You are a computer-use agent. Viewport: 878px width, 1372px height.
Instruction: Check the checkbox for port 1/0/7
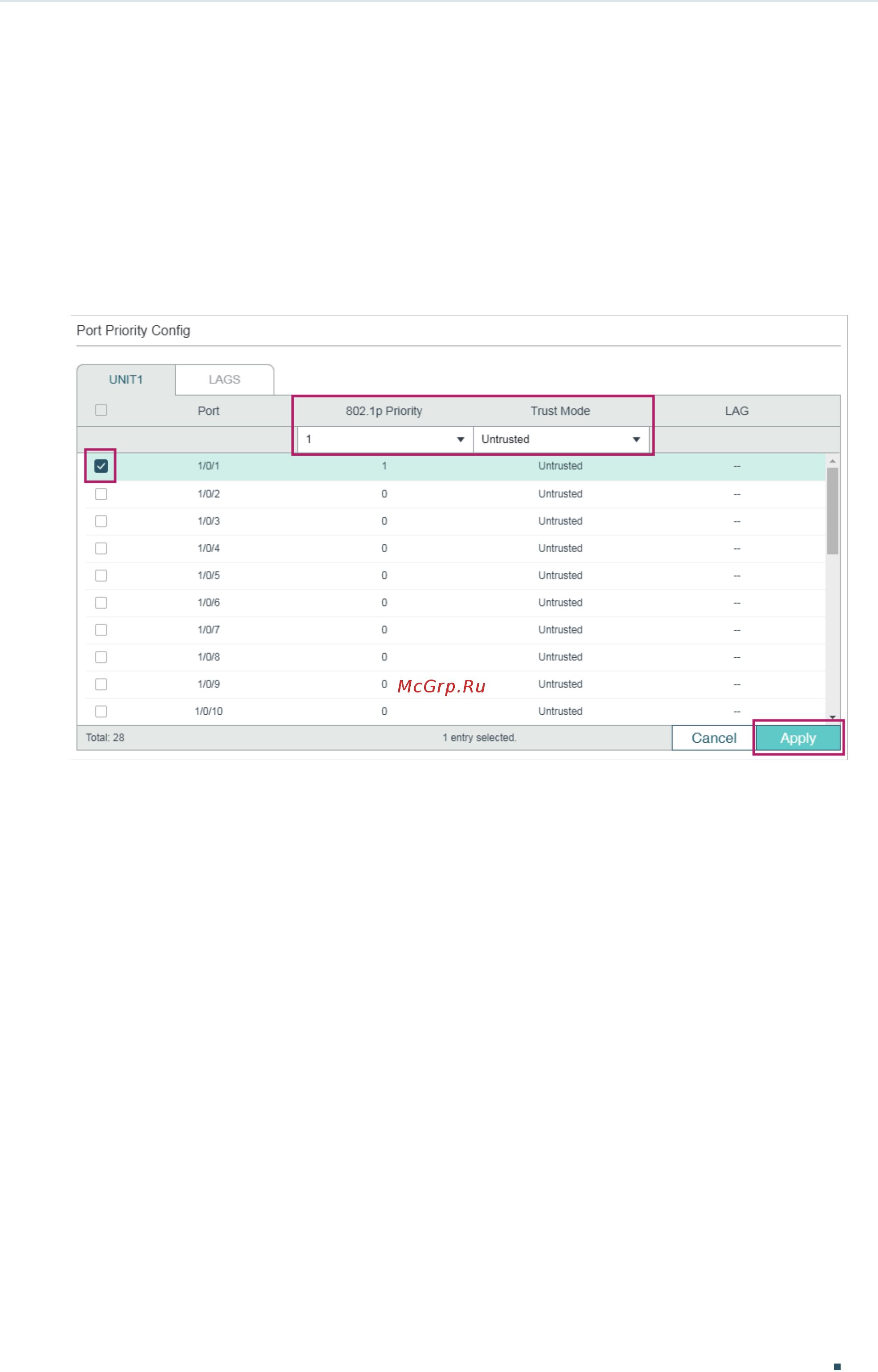pos(101,630)
